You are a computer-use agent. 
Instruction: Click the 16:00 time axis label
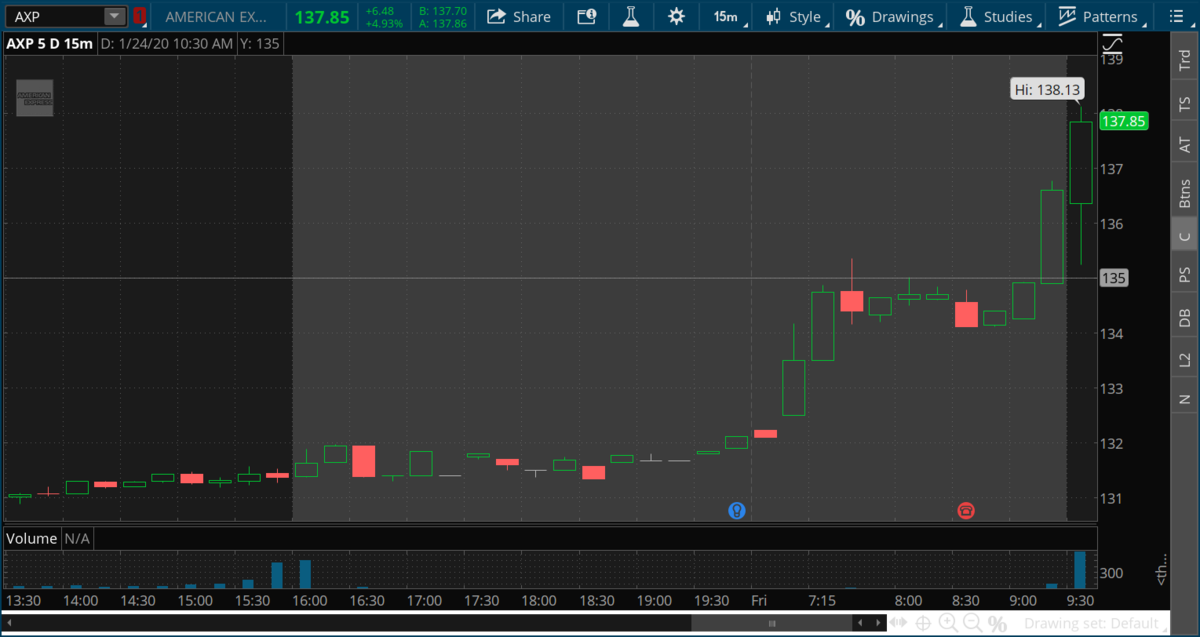(x=310, y=601)
